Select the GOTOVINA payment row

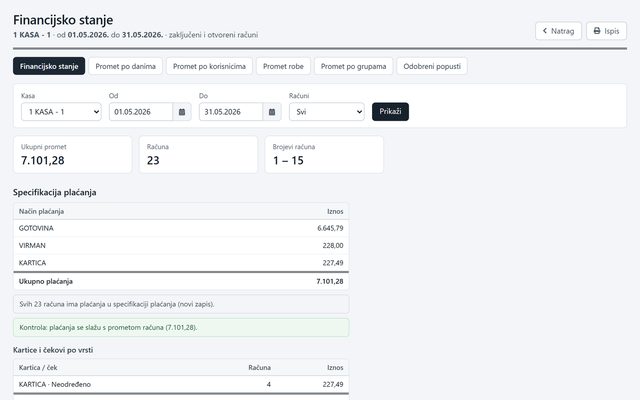[181, 228]
